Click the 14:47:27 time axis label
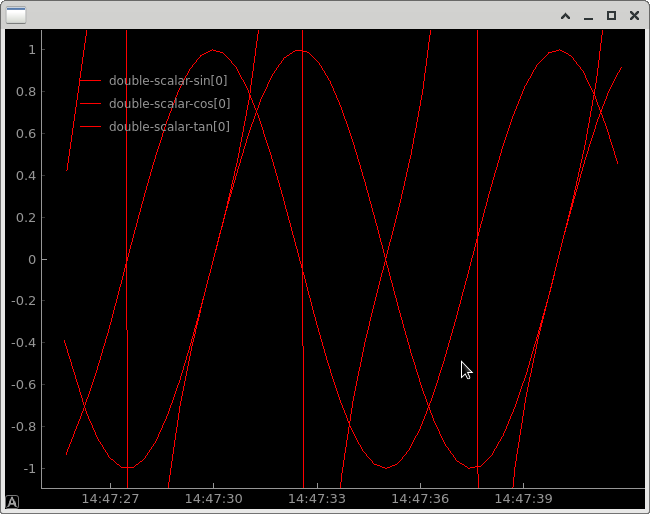 pos(110,498)
